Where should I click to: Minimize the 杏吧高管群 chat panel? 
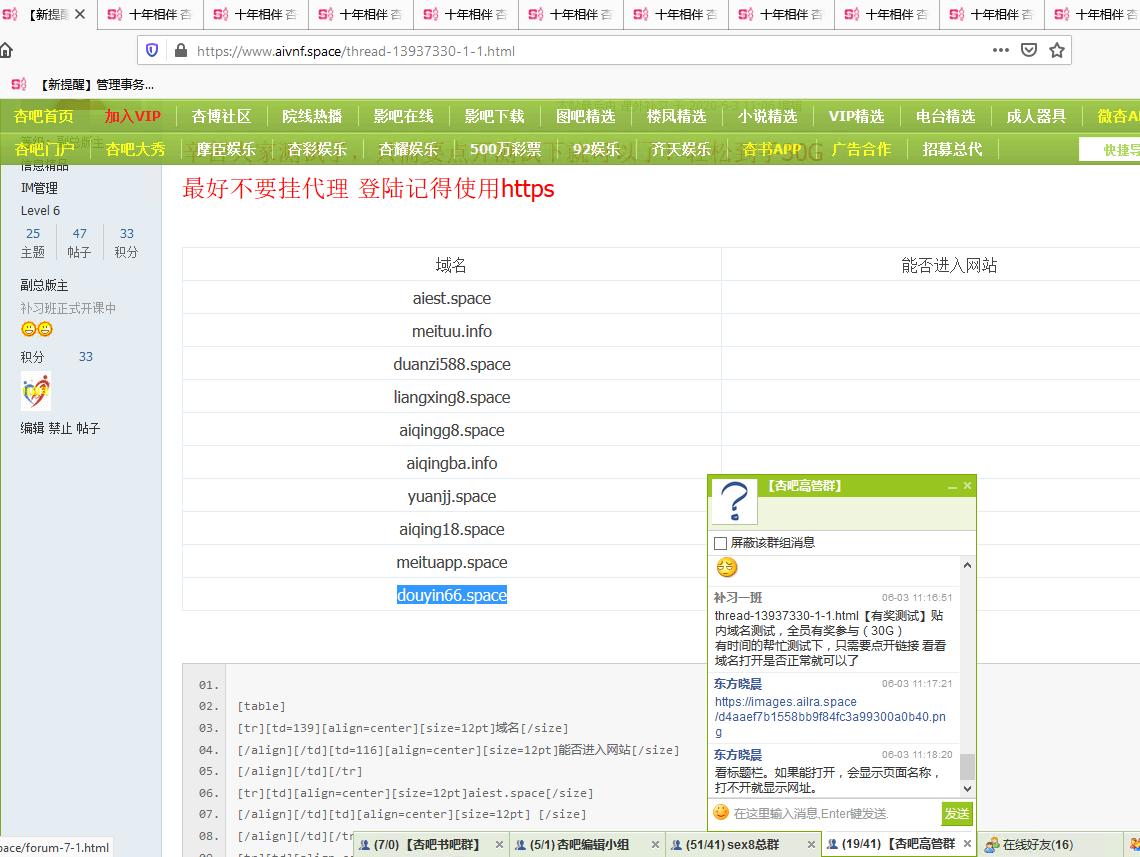(x=952, y=487)
